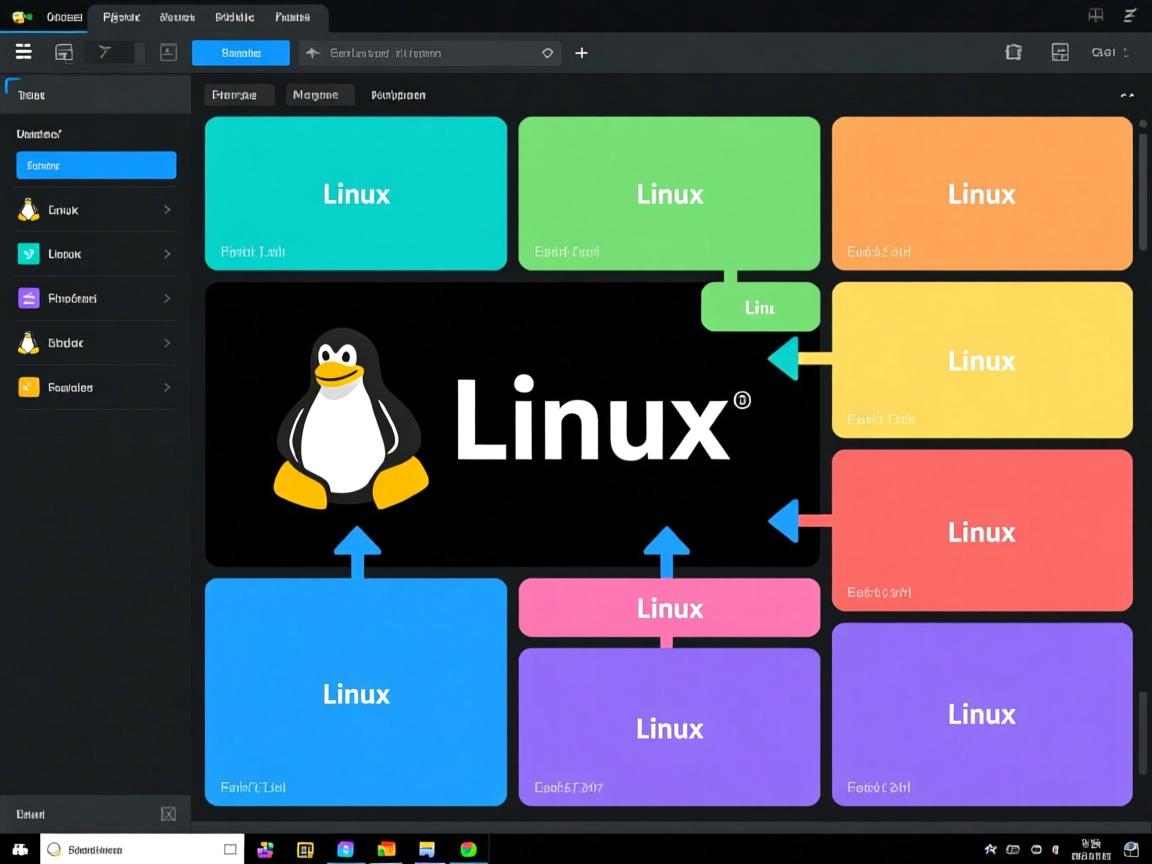
Task: Select the middle filter tab above the diagram grid
Action: click(x=320, y=94)
